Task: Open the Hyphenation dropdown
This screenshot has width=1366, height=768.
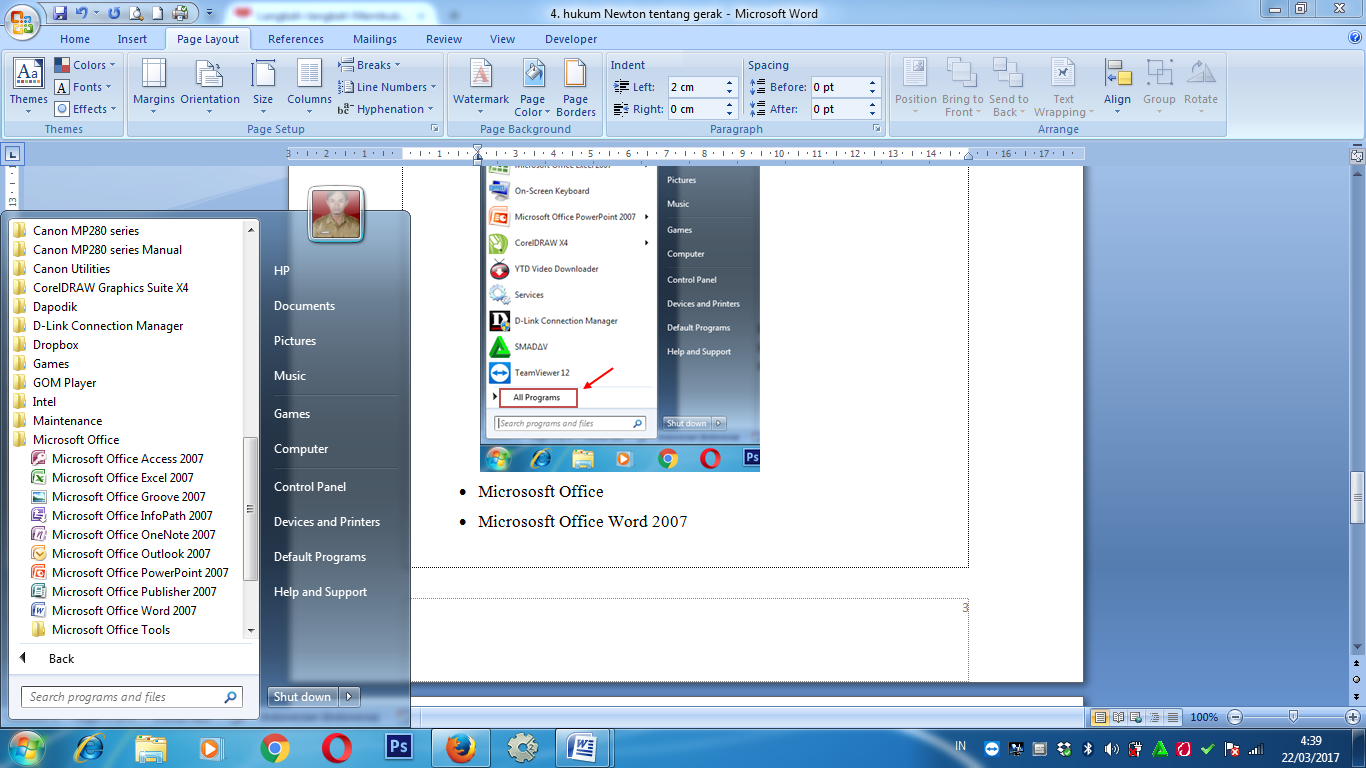Action: point(386,109)
